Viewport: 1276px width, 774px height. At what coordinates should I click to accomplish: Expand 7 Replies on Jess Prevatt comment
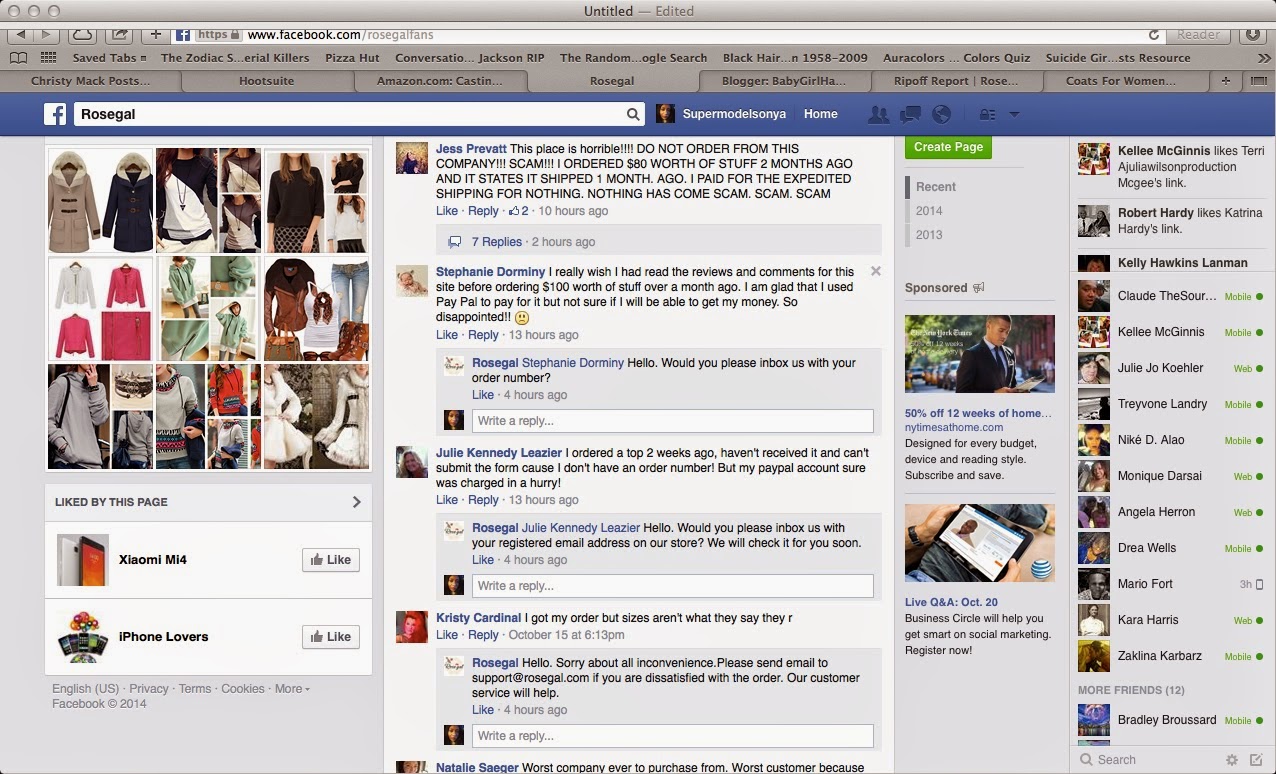coord(496,242)
